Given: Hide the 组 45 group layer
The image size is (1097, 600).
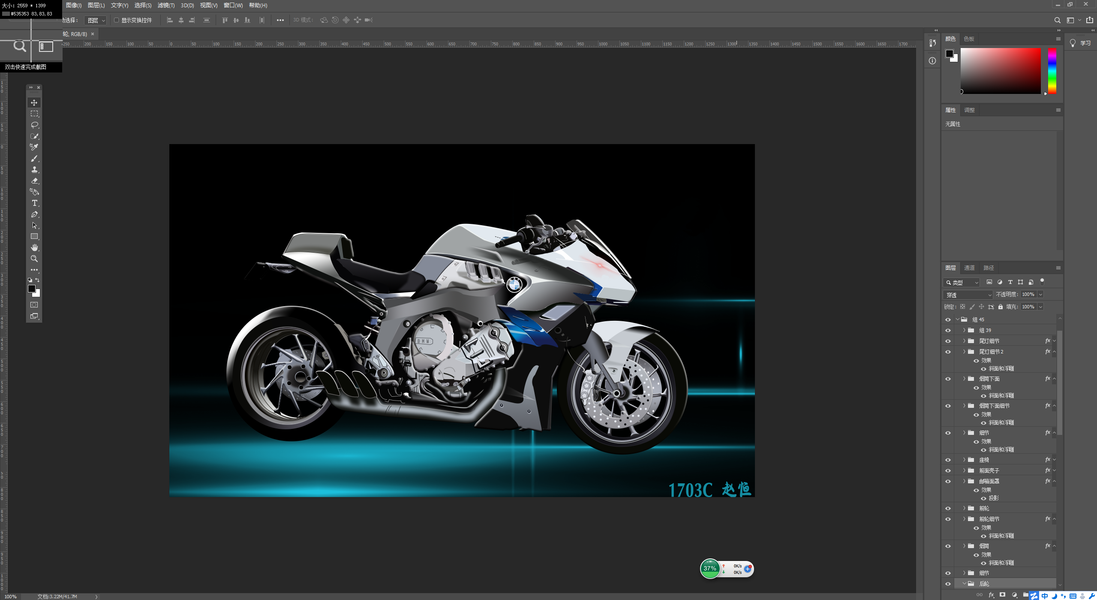Looking at the screenshot, I should coord(948,320).
